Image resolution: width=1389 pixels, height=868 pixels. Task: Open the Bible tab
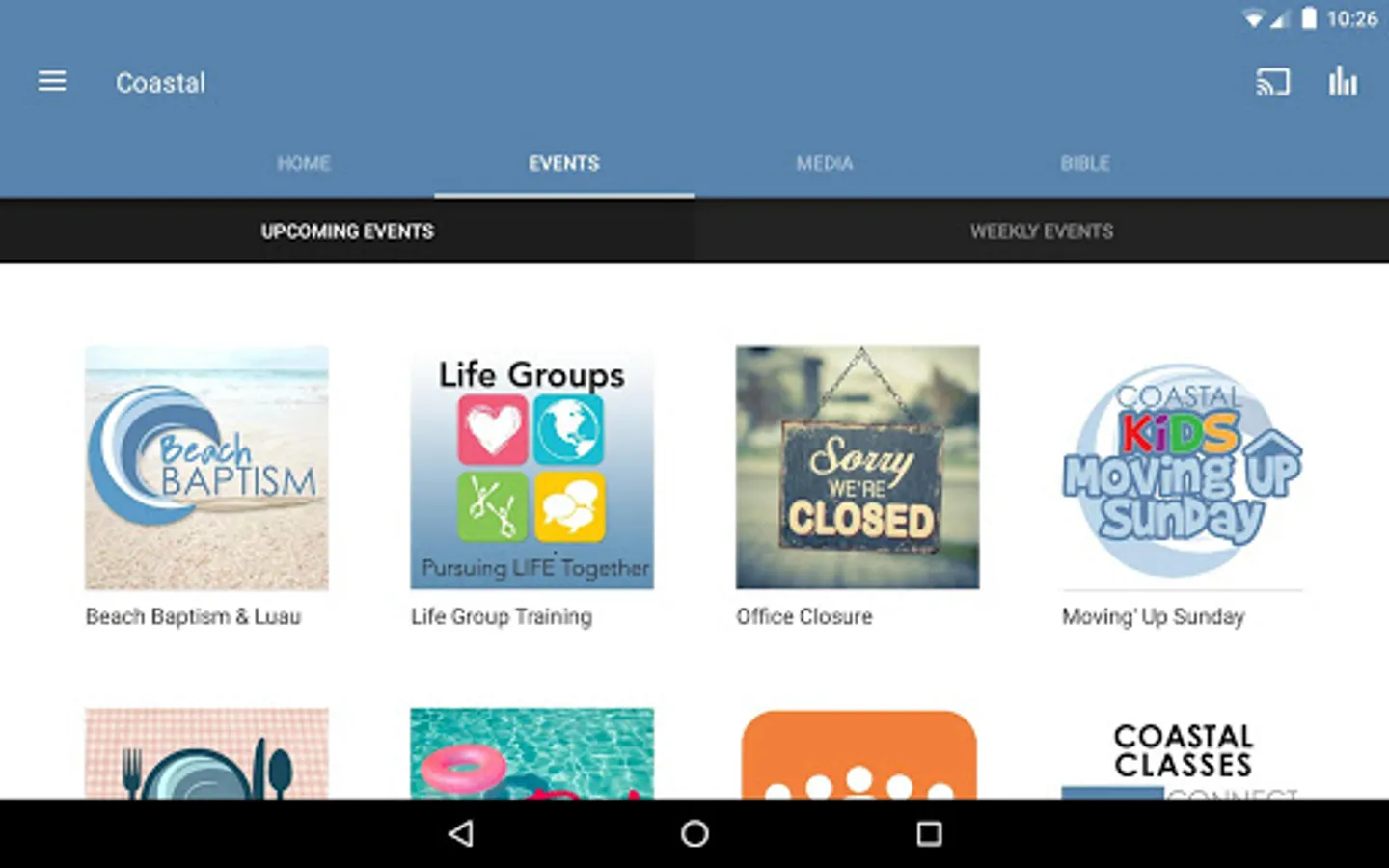[x=1085, y=164]
